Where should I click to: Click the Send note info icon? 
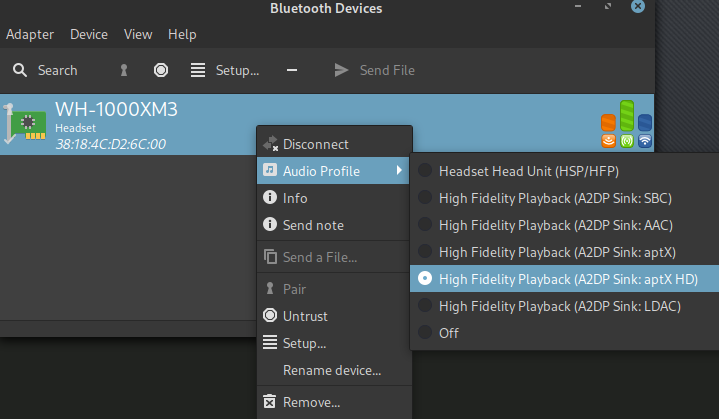click(270, 224)
